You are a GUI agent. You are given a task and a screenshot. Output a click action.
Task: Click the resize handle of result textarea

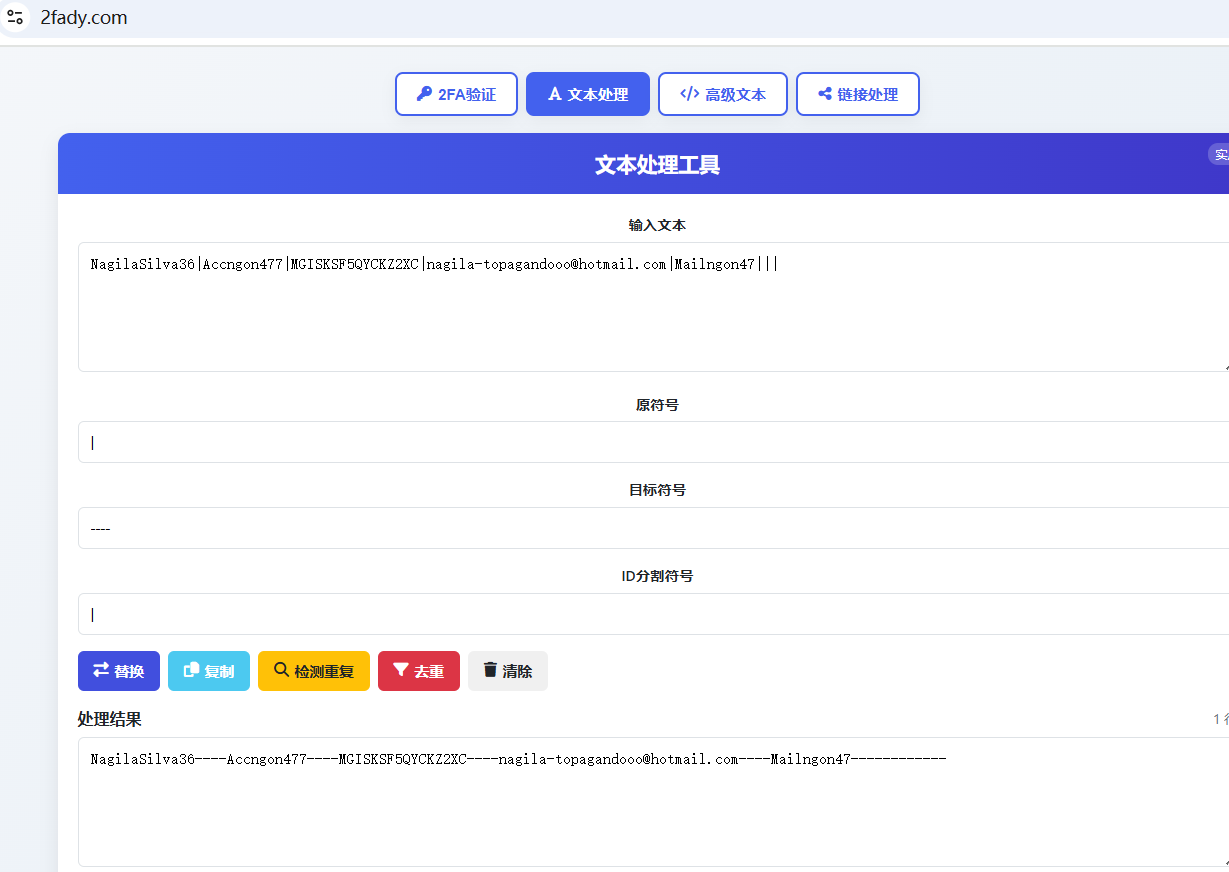tap(1225, 862)
